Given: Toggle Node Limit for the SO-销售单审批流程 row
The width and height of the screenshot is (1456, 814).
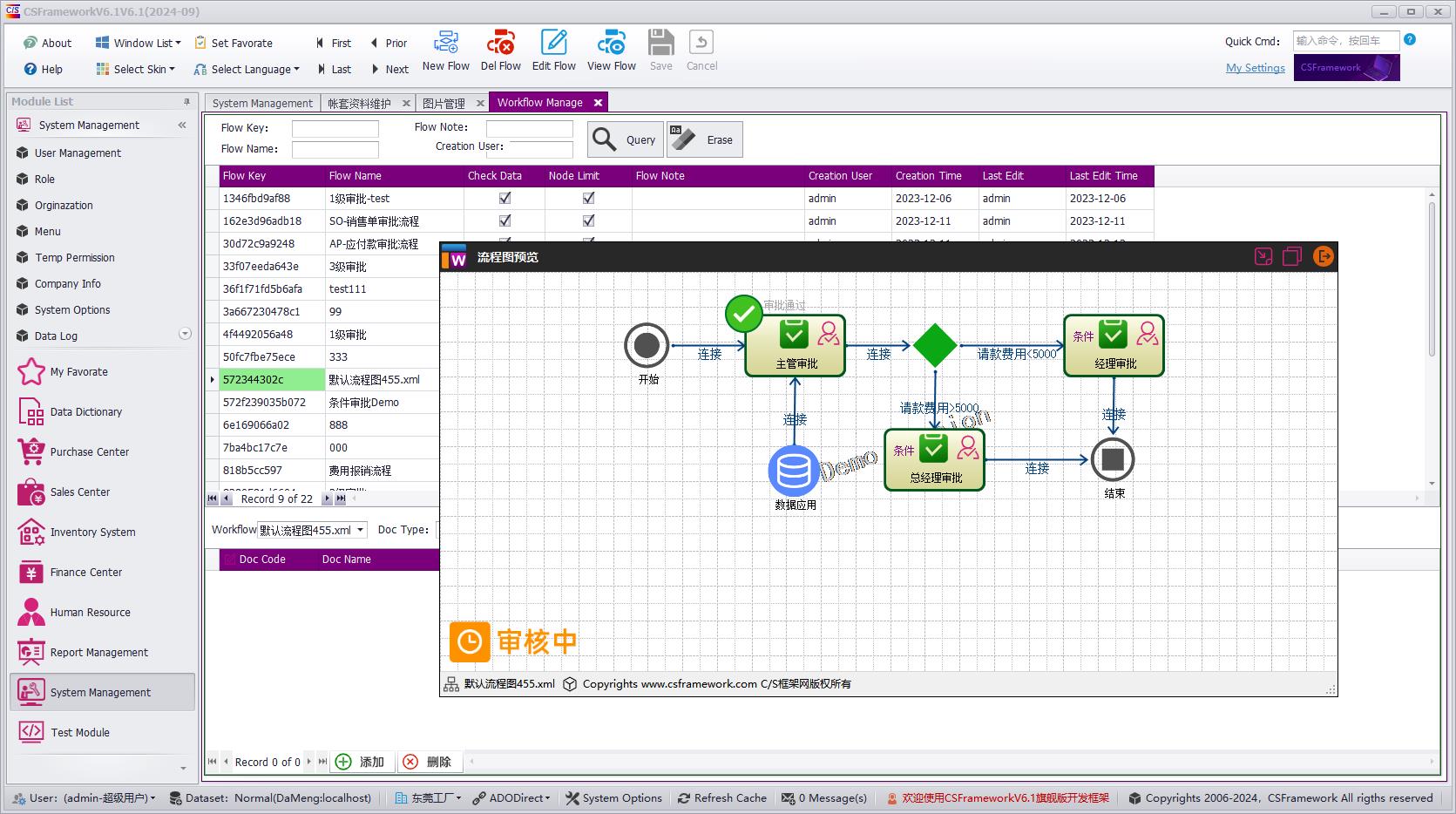Looking at the screenshot, I should [x=588, y=221].
